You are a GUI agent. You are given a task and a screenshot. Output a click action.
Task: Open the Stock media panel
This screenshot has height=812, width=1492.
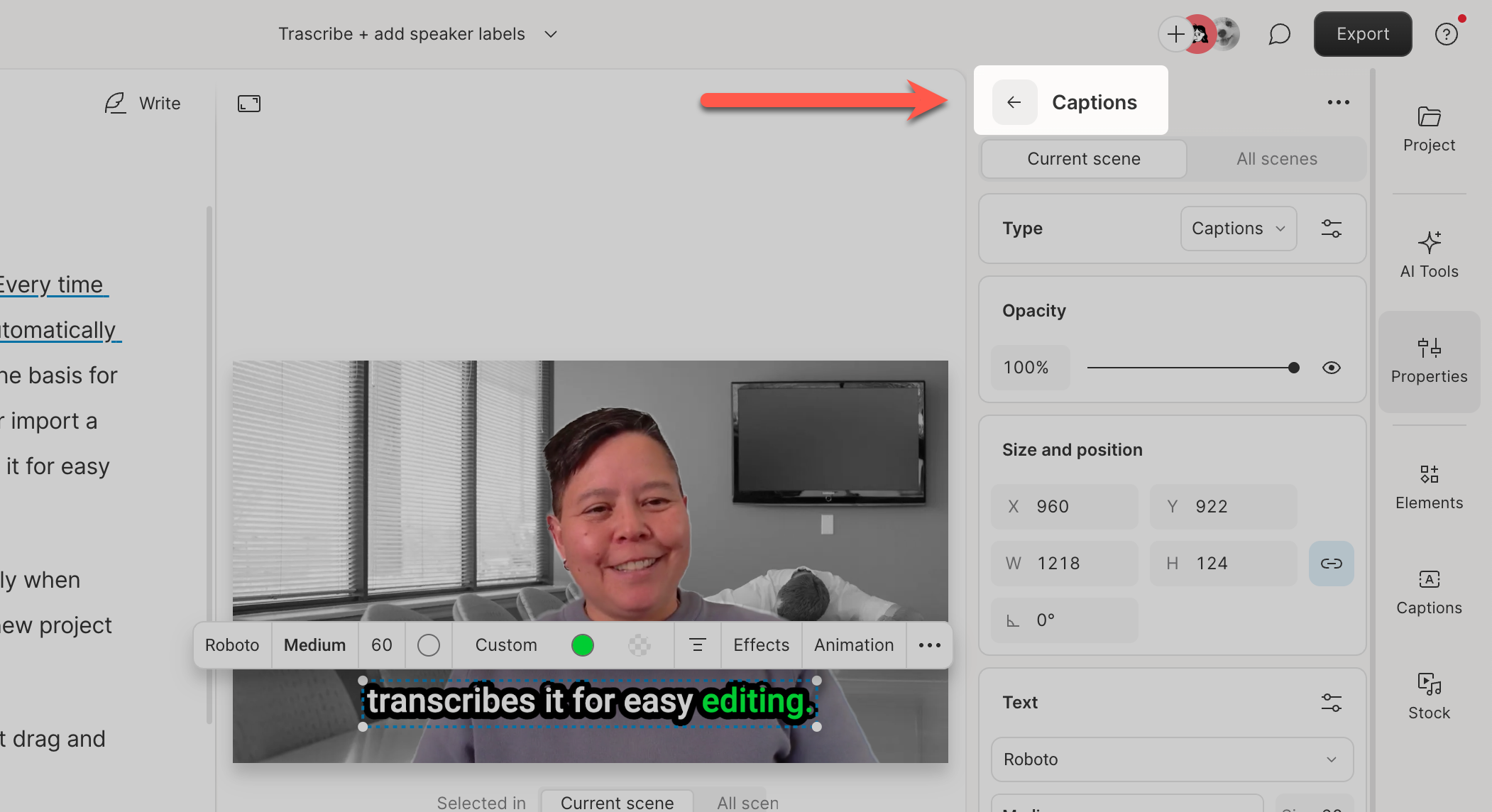point(1428,696)
